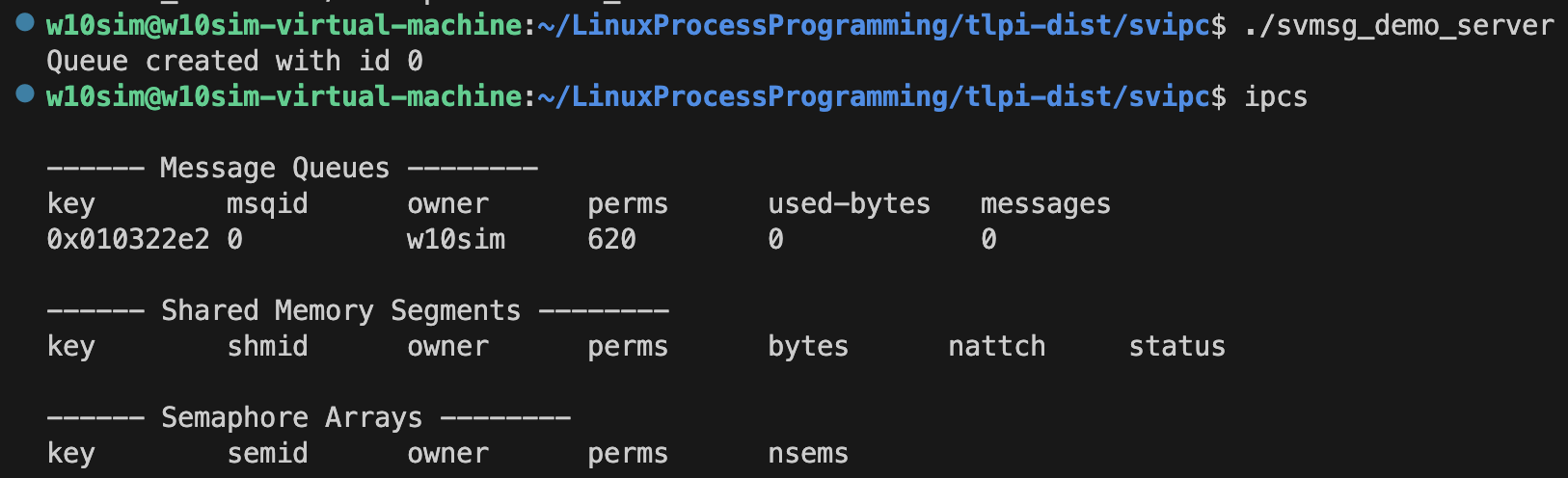Screen dimensions: 1568x478
Task: Click the blue command marker beside ipcs prompt
Action: point(26,93)
